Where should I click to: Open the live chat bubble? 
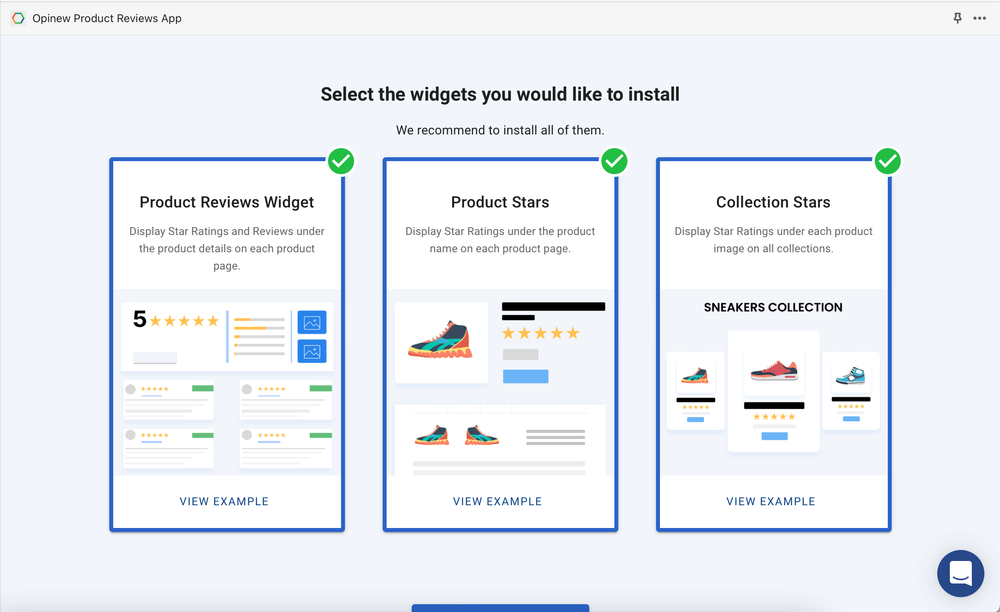click(960, 572)
